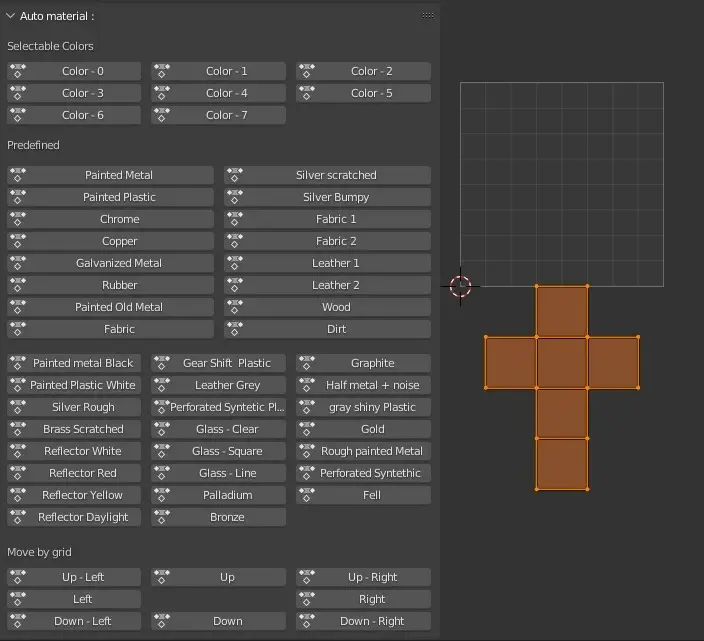The width and height of the screenshot is (704, 641).
Task: Click the icon beside Painted Metal
Action: pos(18,175)
